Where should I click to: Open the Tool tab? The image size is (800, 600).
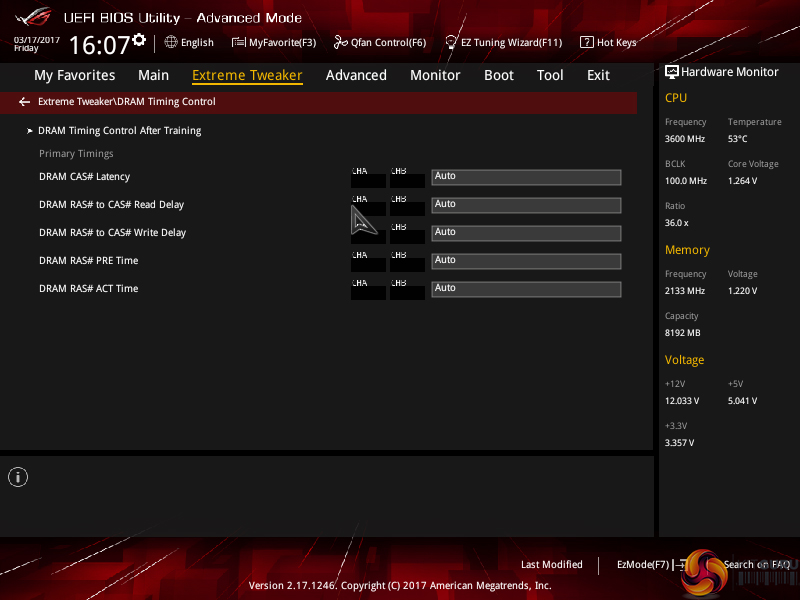pos(550,76)
